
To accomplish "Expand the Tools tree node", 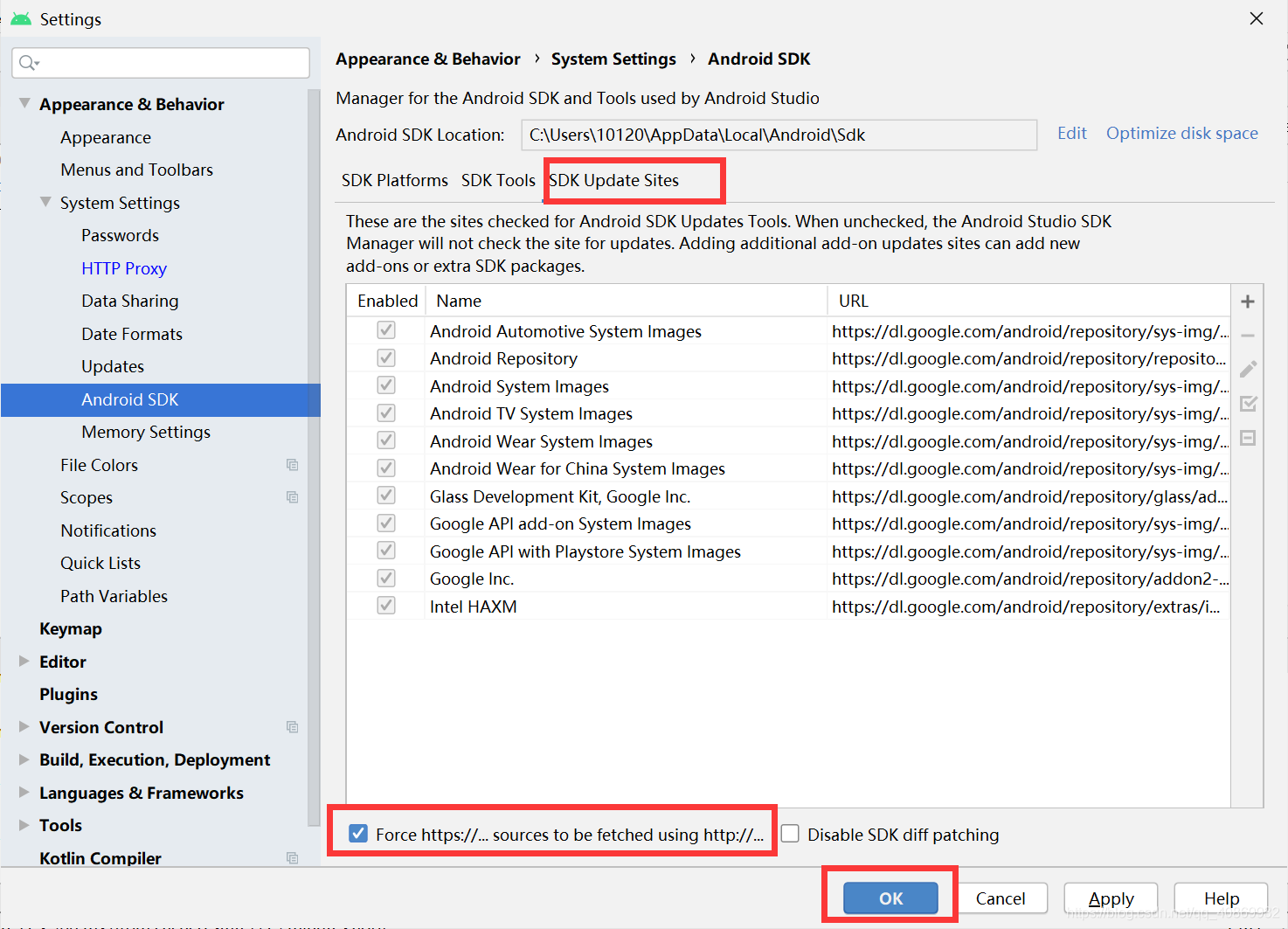I will [24, 825].
